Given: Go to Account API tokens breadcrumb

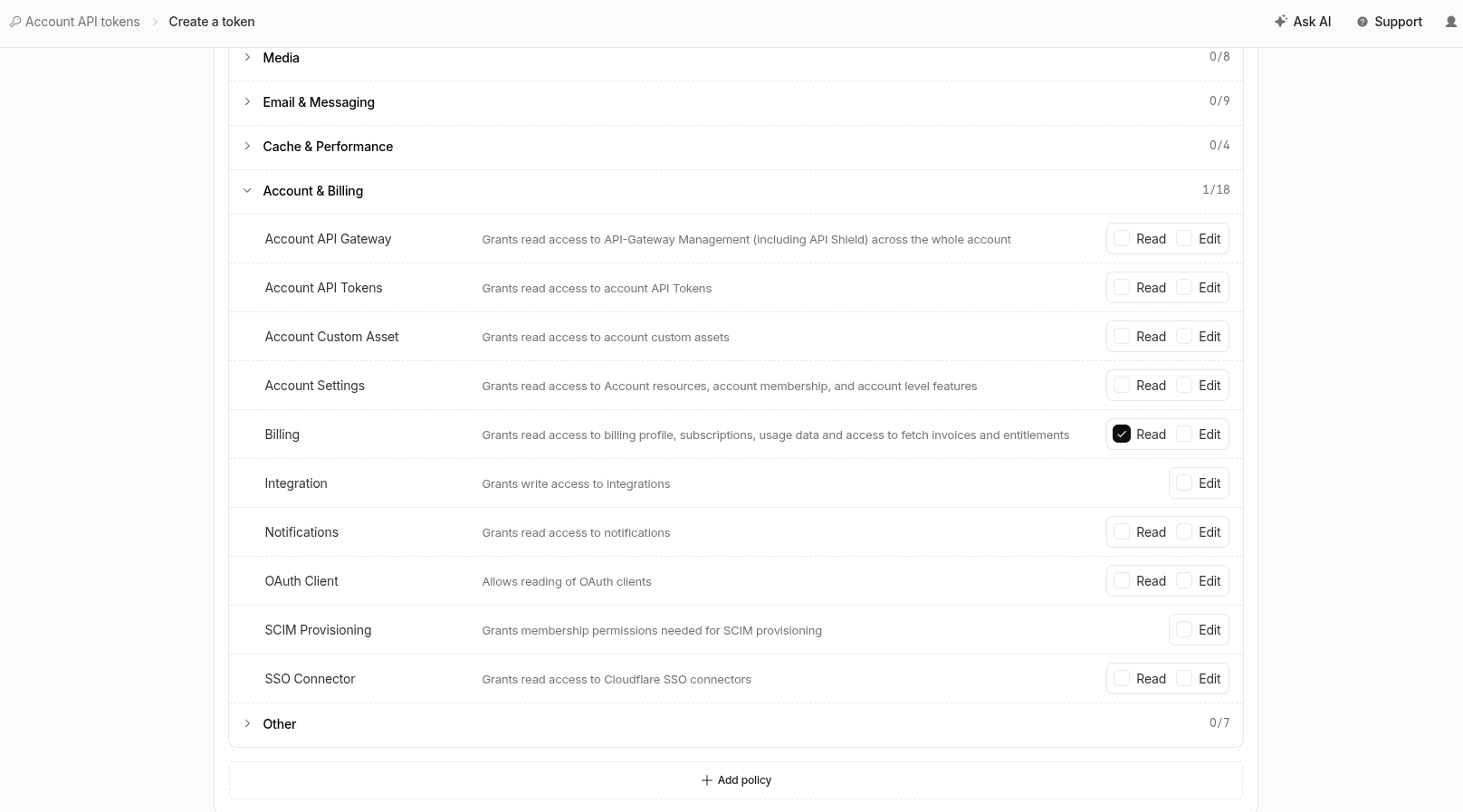Looking at the screenshot, I should 82,22.
